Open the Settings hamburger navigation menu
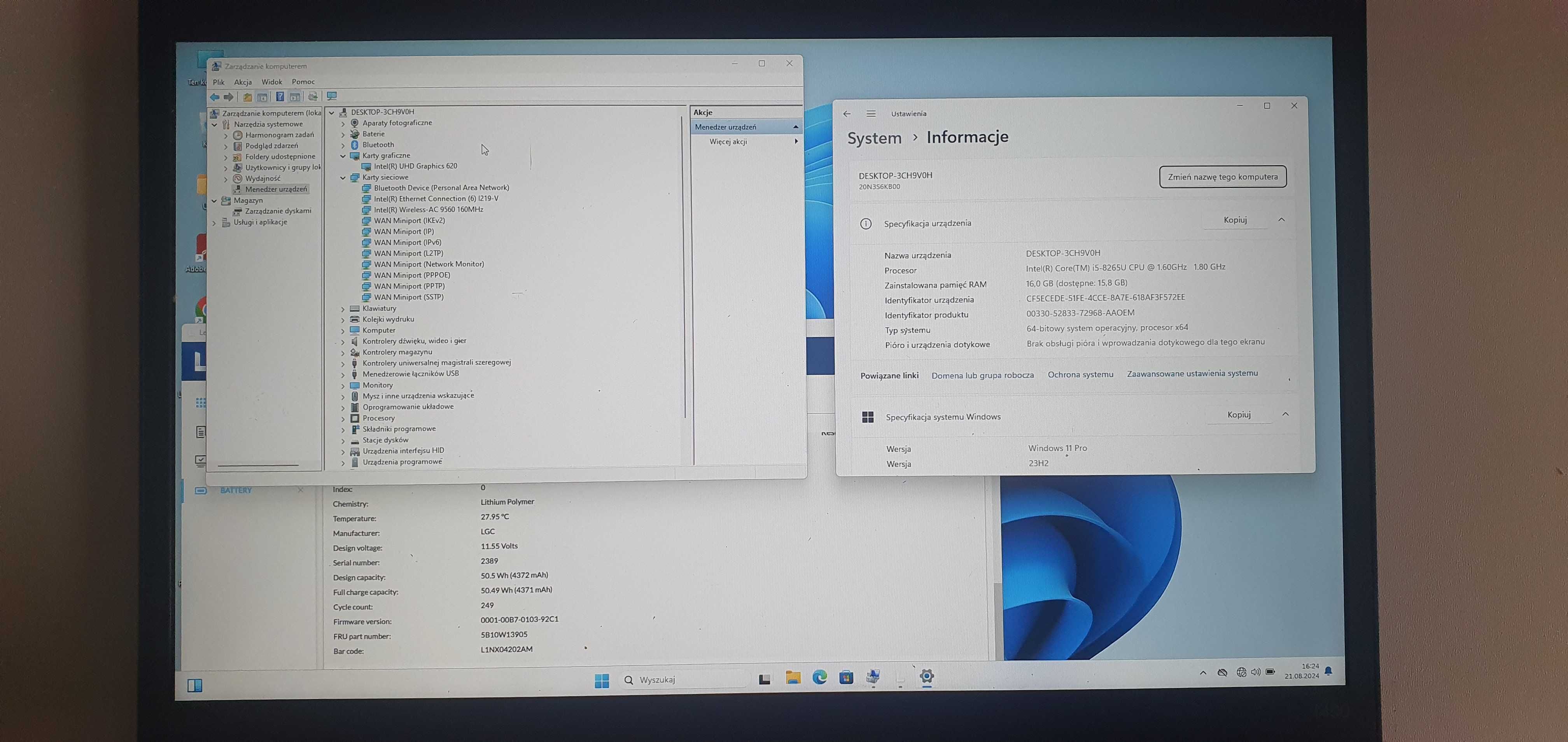The height and width of the screenshot is (742, 1568). click(871, 114)
